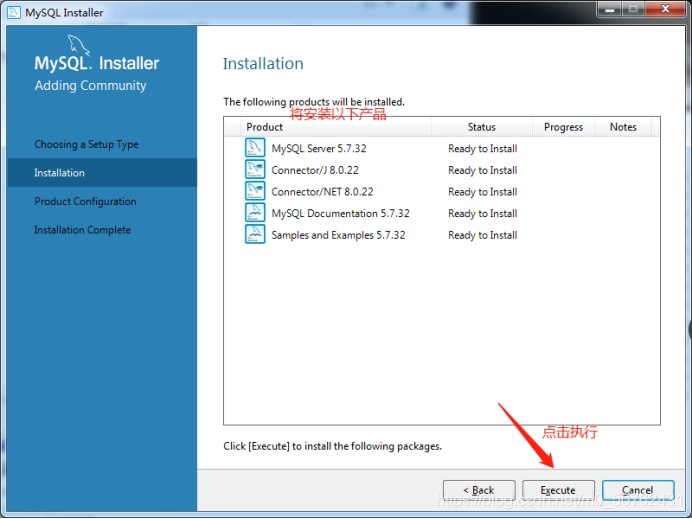Screen dimensions: 692x519
Task: Minimize the MySQL Installer window
Action: point(610,9)
